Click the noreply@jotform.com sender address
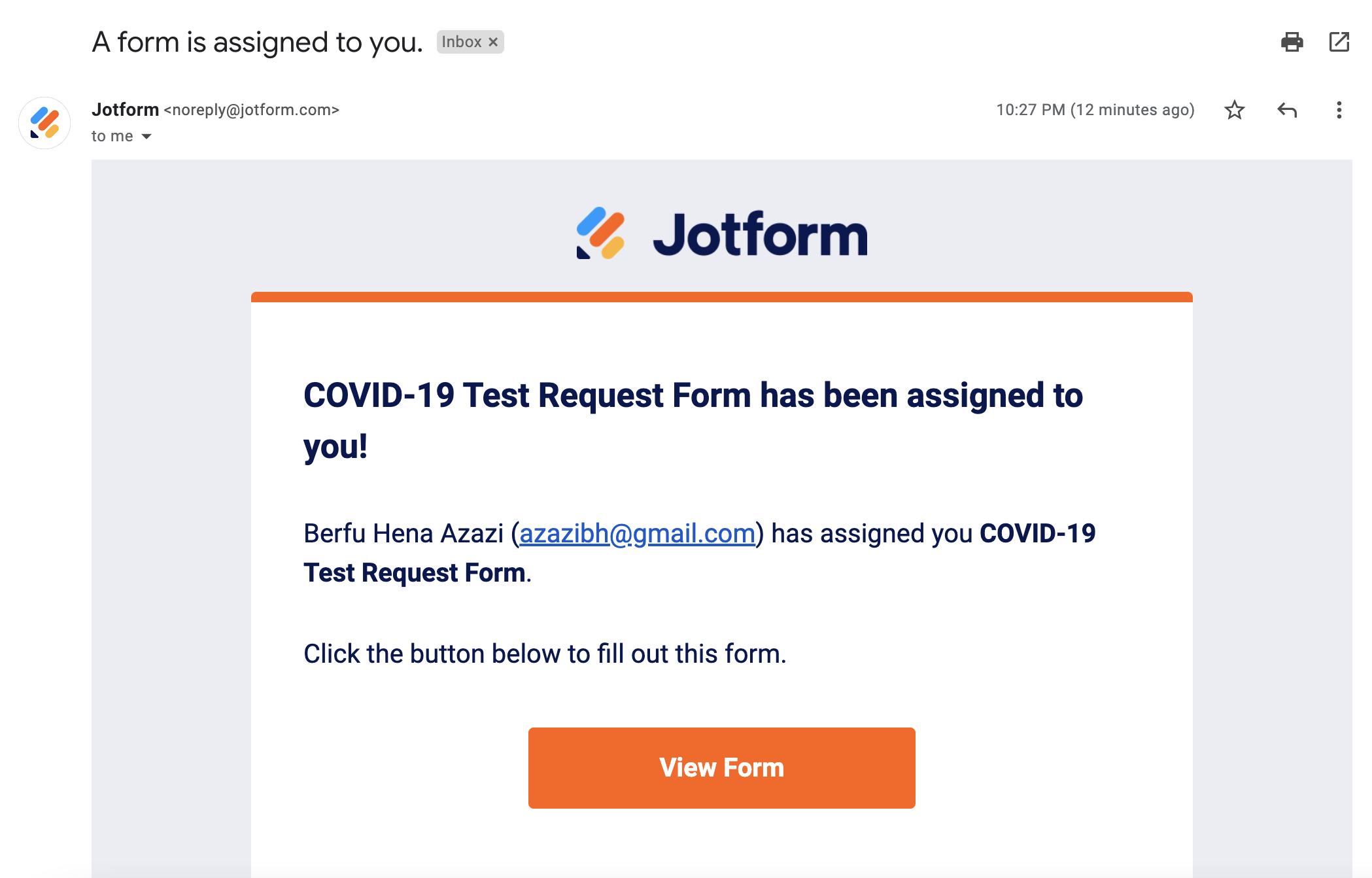Viewport: 1372px width, 878px height. pyautogui.click(x=251, y=110)
